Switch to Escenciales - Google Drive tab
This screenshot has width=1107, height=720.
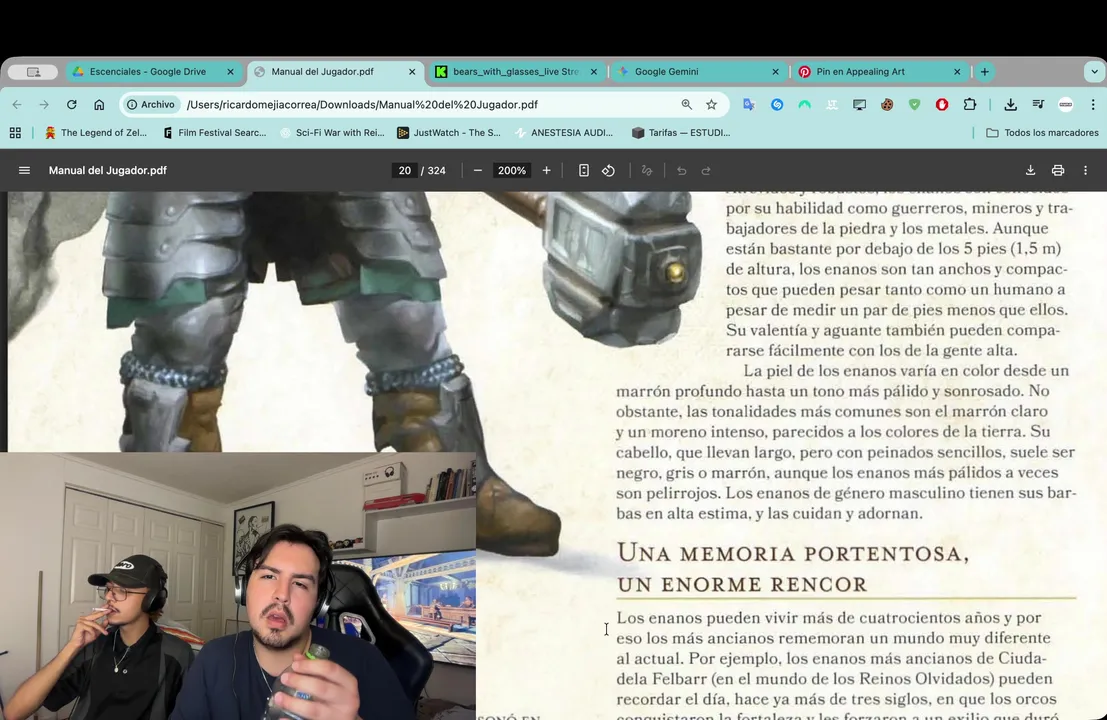tap(154, 71)
